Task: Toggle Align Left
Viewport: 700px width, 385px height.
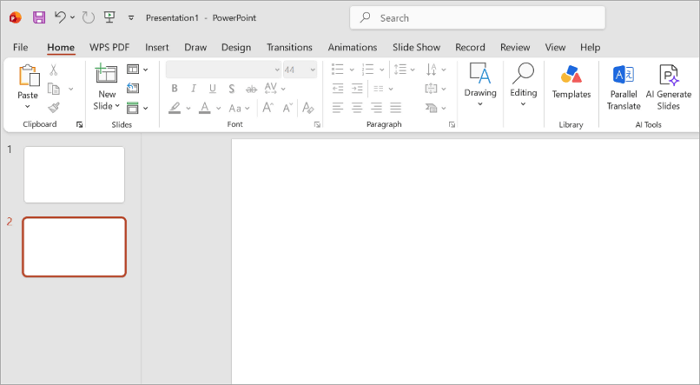Action: point(338,107)
